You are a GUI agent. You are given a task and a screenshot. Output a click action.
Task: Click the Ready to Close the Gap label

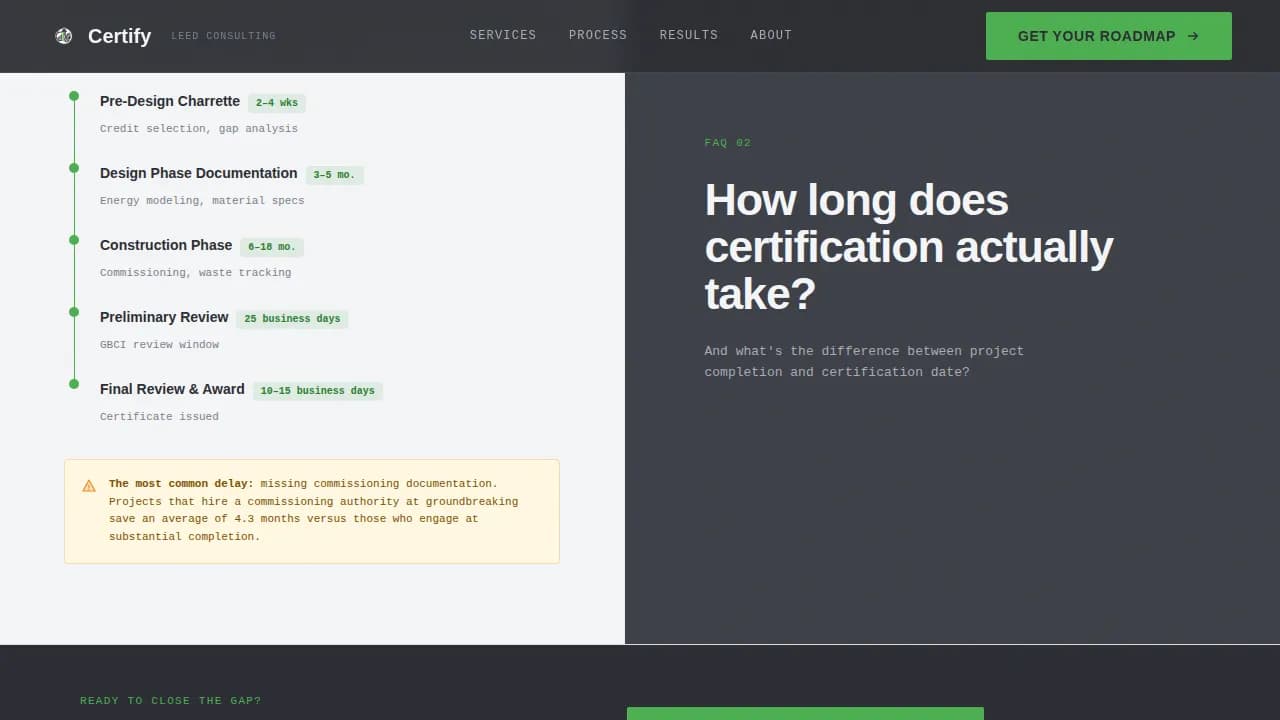coord(171,701)
